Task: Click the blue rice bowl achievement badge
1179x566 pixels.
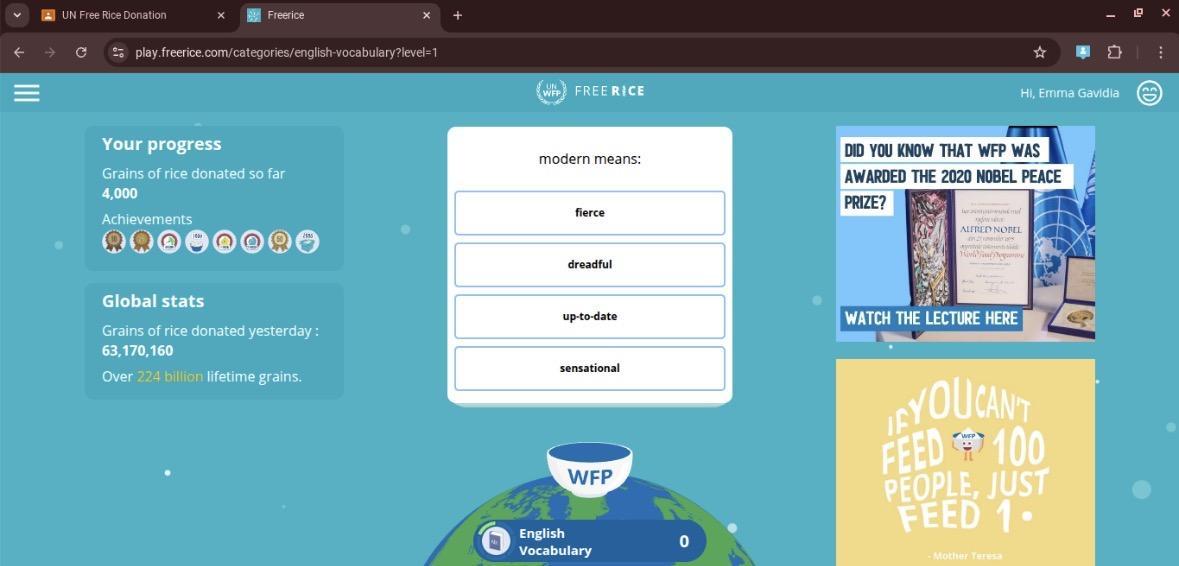Action: (196, 241)
